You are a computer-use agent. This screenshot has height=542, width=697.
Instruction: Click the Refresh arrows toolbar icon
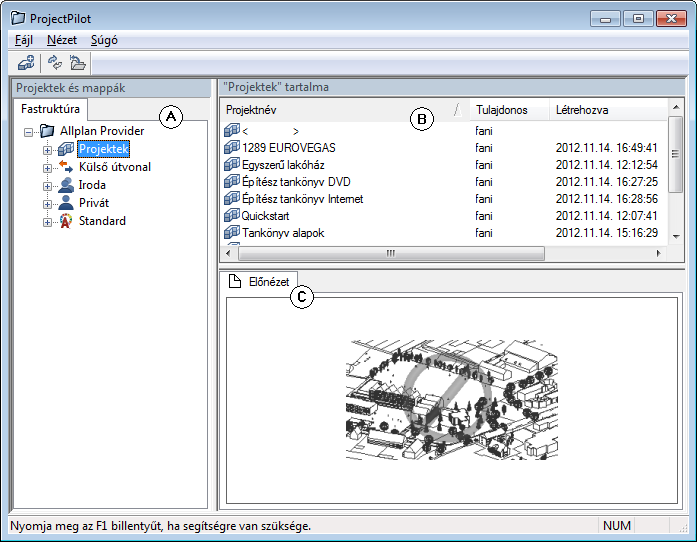pyautogui.click(x=55, y=63)
